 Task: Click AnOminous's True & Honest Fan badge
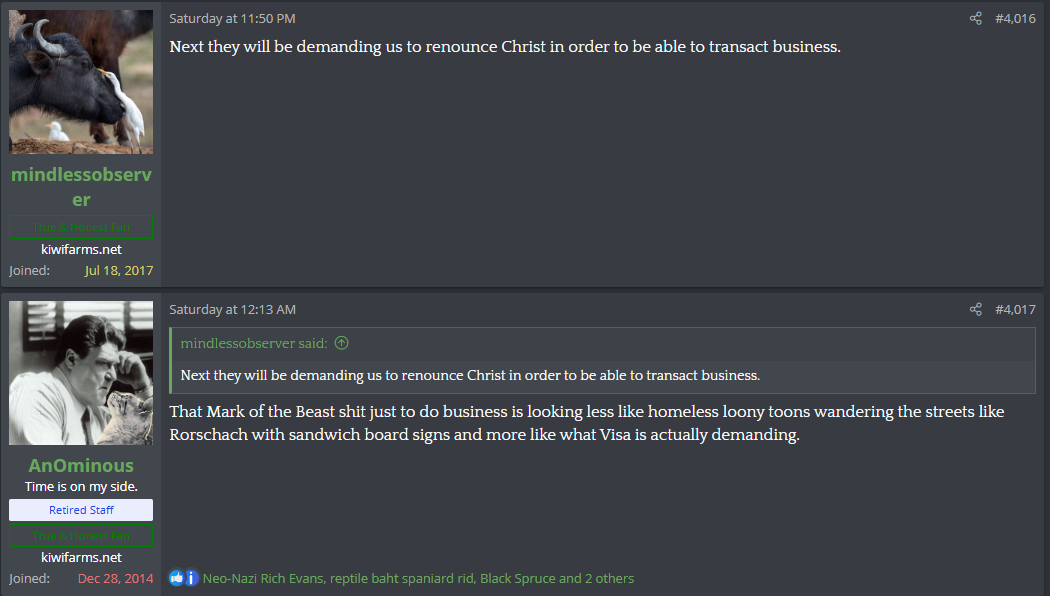pos(81,536)
